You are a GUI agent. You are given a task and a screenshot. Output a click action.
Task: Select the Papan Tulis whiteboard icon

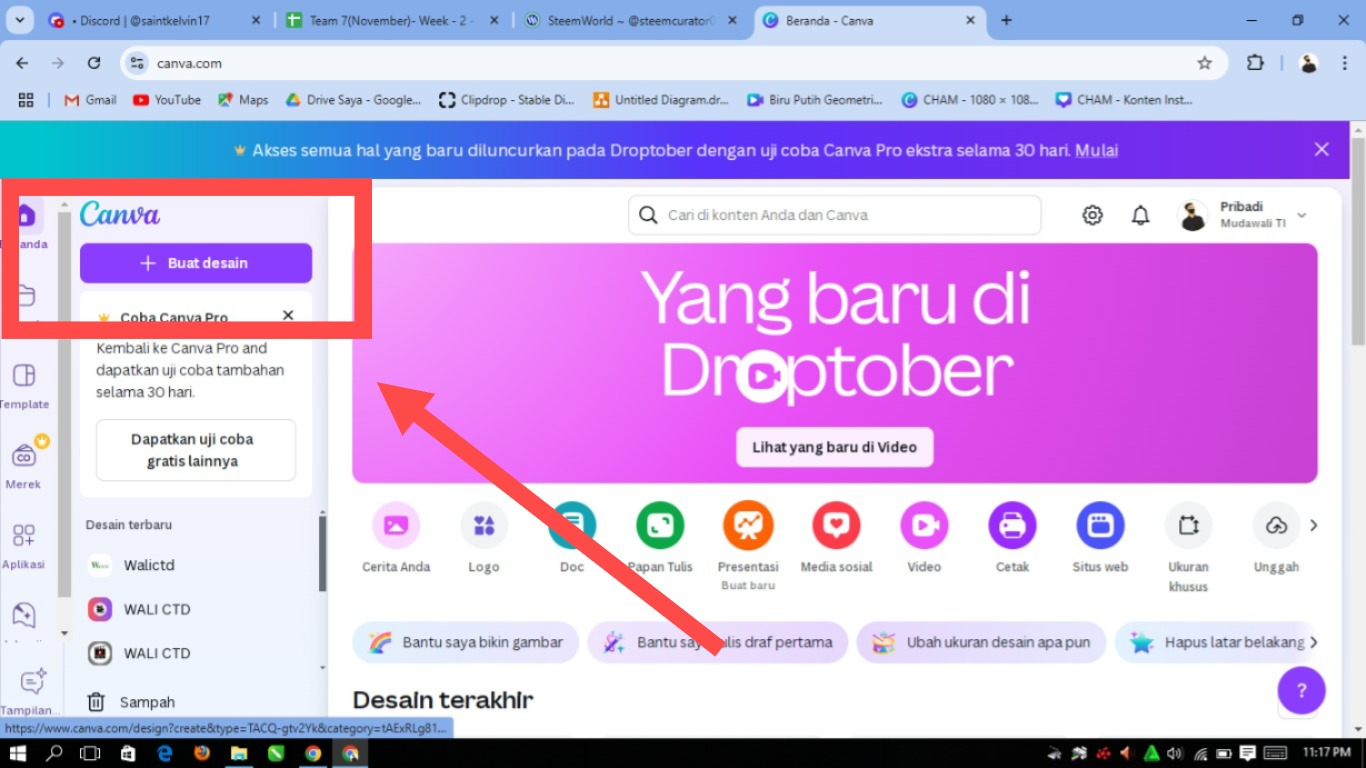(660, 526)
